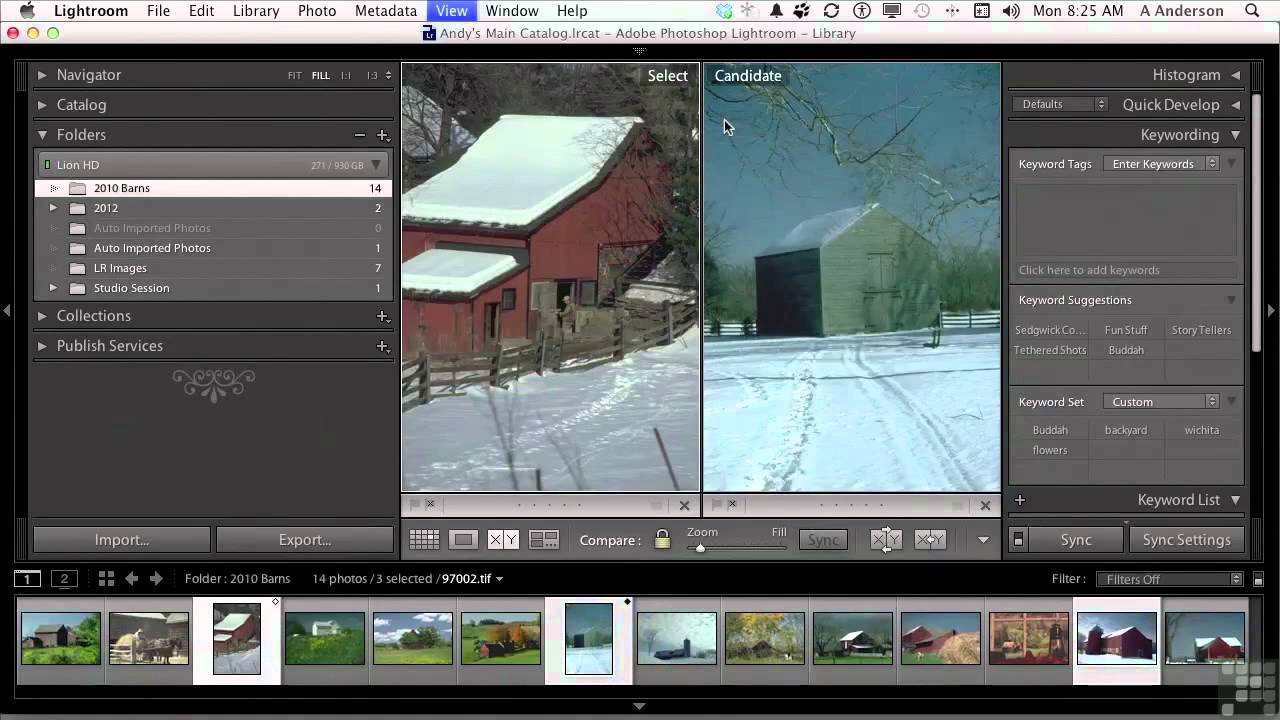Open Enter Keywords dropdown
This screenshot has width=1280, height=720.
pyautogui.click(x=1161, y=164)
